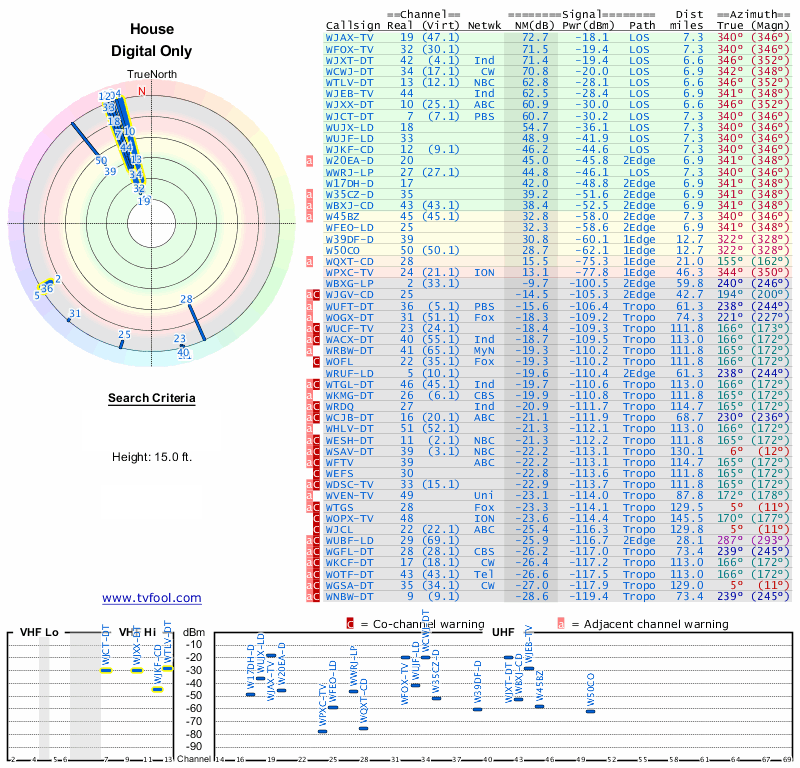Select the WNBW-DT callsign in the last row

[x=349, y=597]
